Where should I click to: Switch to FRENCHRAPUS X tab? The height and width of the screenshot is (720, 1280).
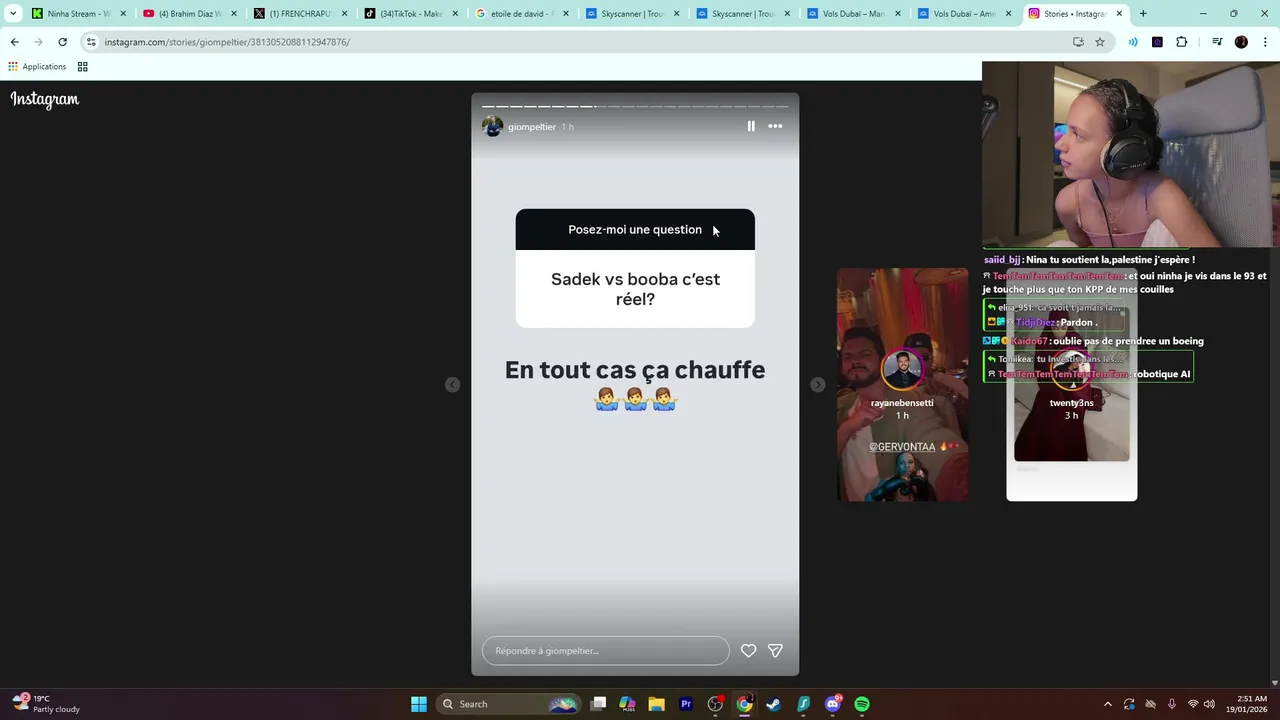click(300, 14)
